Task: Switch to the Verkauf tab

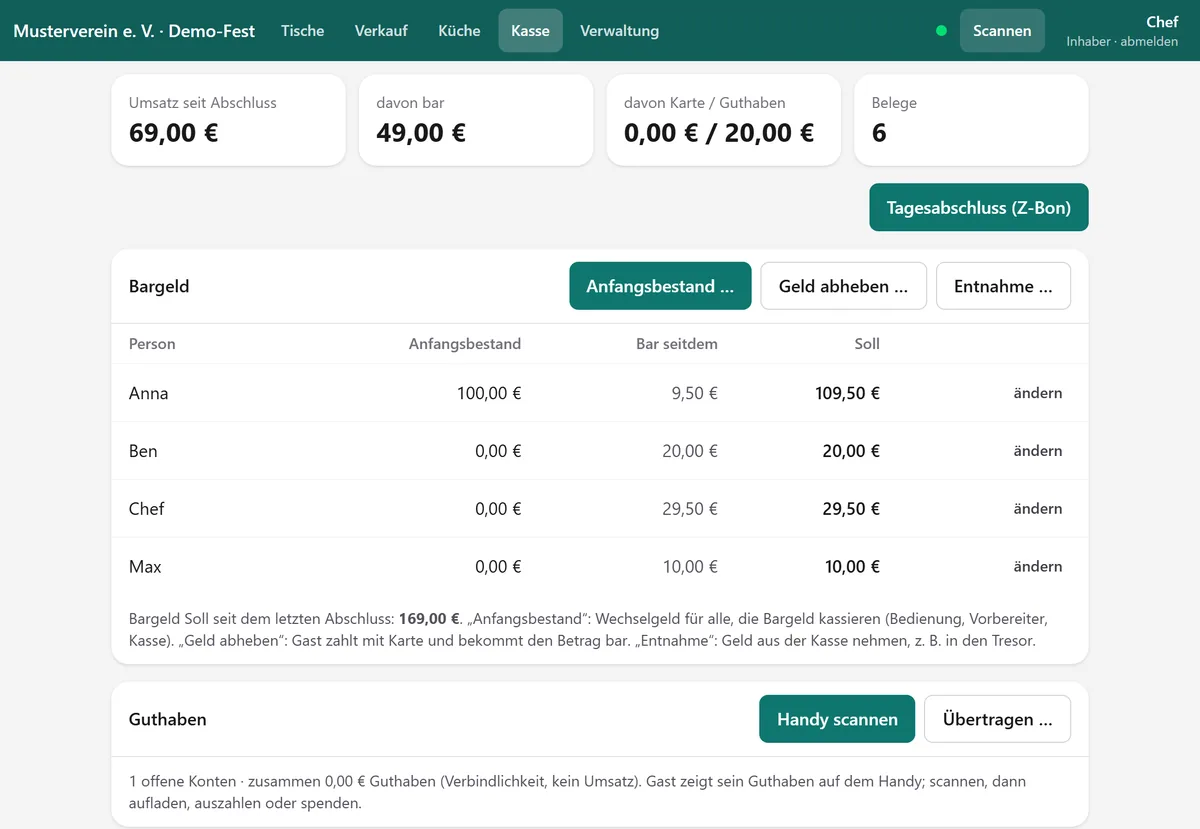Action: 381,30
